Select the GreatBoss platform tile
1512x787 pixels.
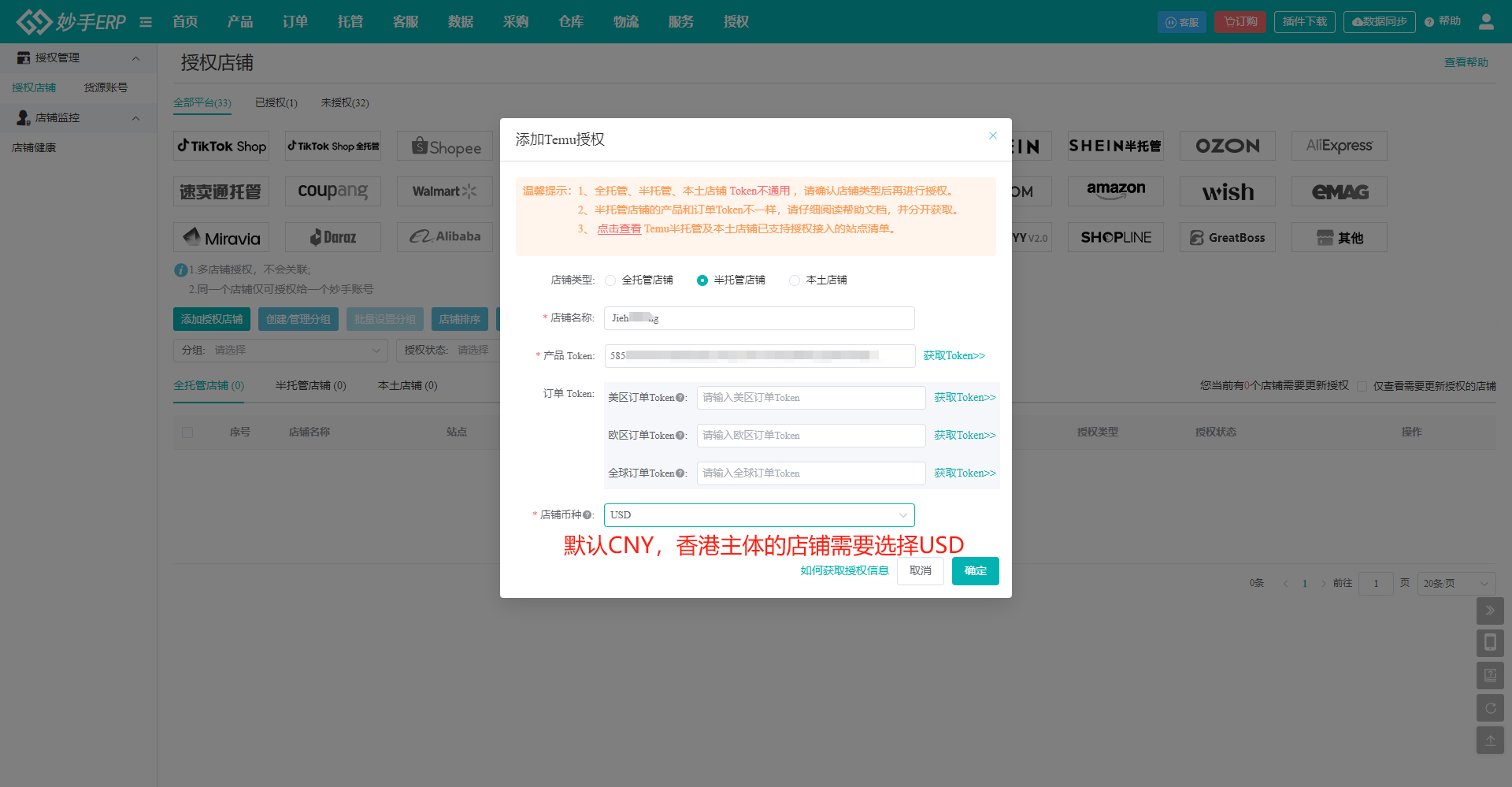coord(1228,237)
